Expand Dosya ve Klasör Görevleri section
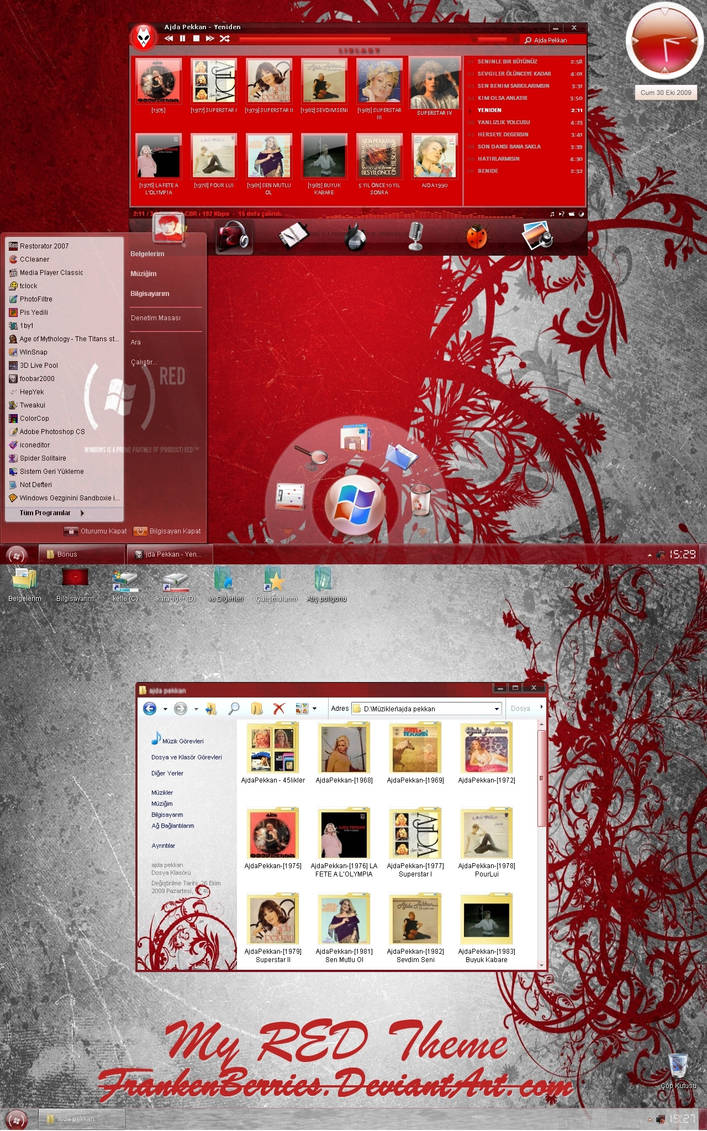Image resolution: width=707 pixels, height=1131 pixels. pos(186,757)
